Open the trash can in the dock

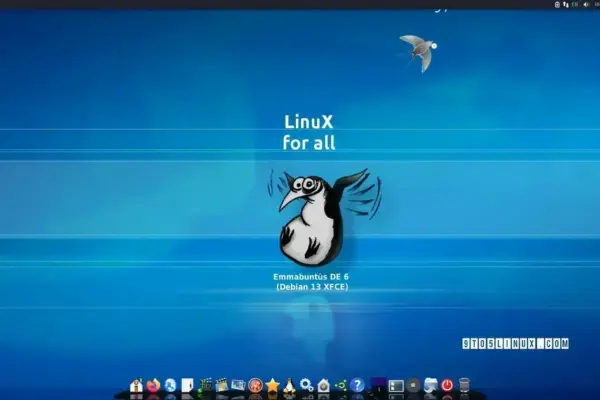click(464, 385)
